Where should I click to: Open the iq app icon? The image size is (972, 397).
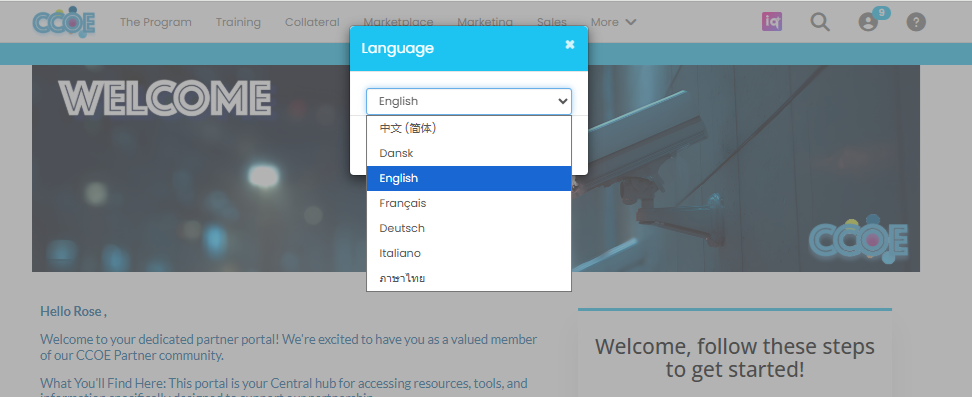[x=772, y=22]
